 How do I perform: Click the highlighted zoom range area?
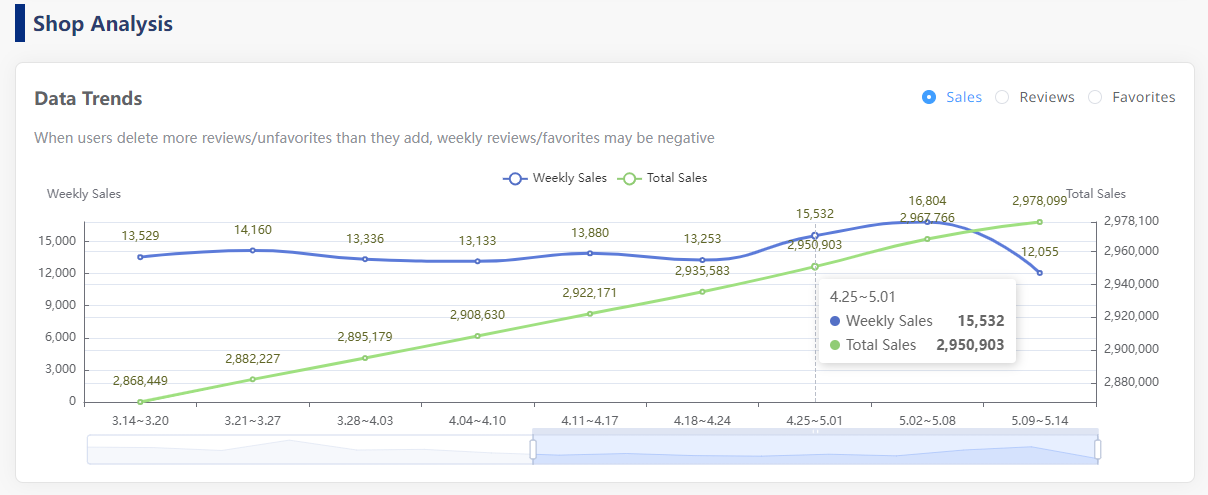coord(815,450)
